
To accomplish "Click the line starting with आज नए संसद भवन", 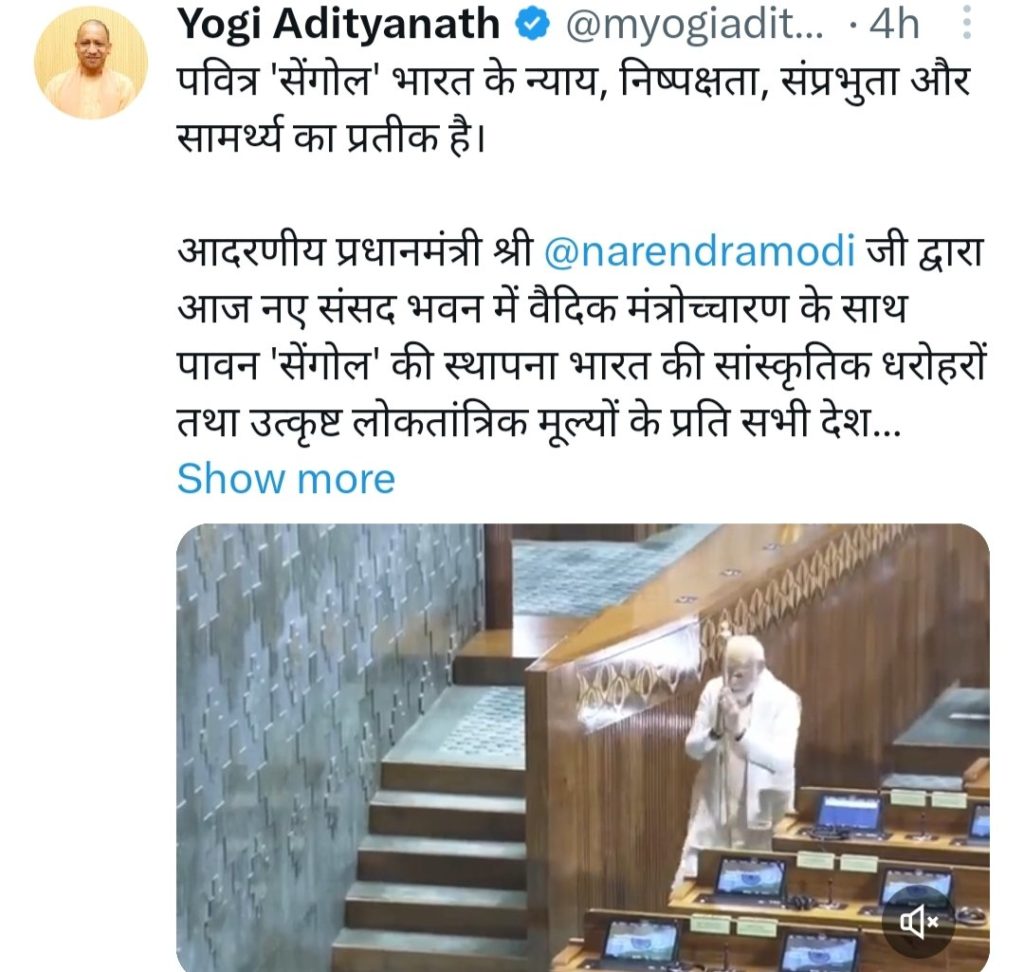I will (x=542, y=308).
